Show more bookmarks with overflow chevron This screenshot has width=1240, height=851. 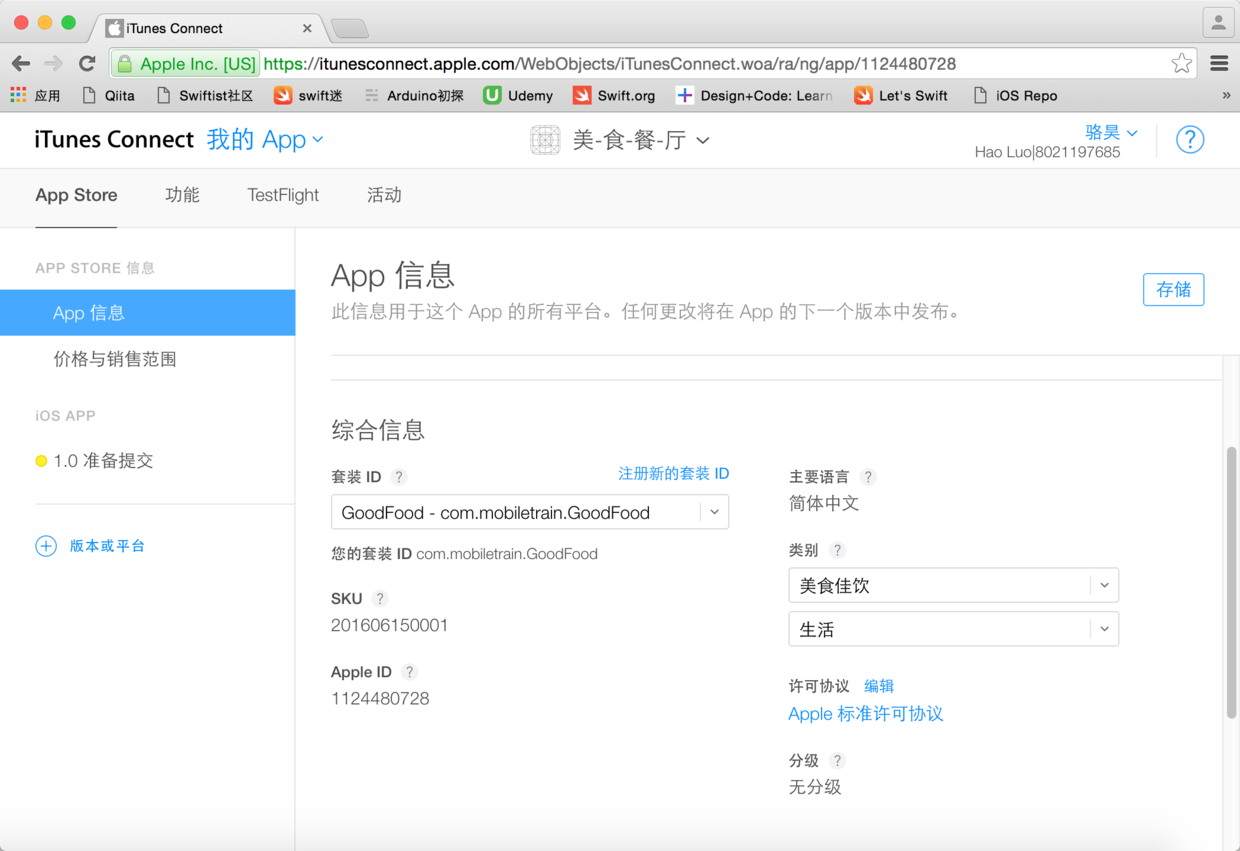(1226, 96)
